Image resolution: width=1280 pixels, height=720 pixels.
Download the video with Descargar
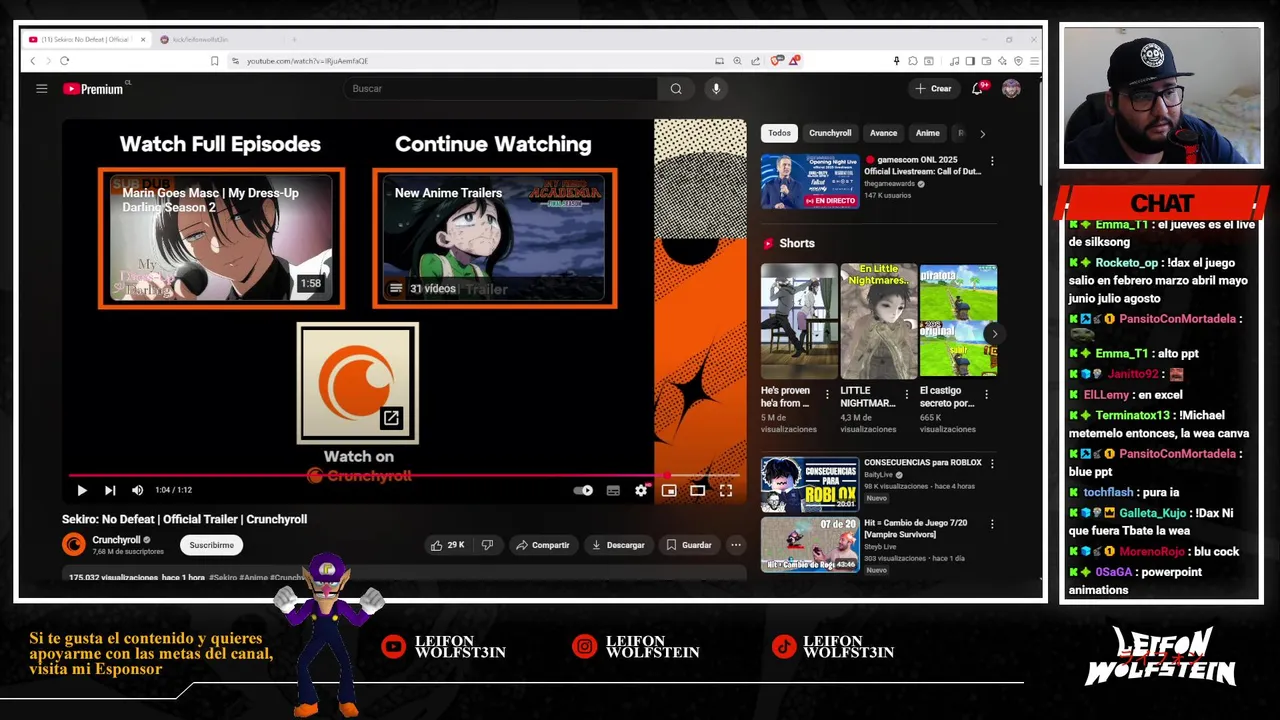tap(618, 545)
